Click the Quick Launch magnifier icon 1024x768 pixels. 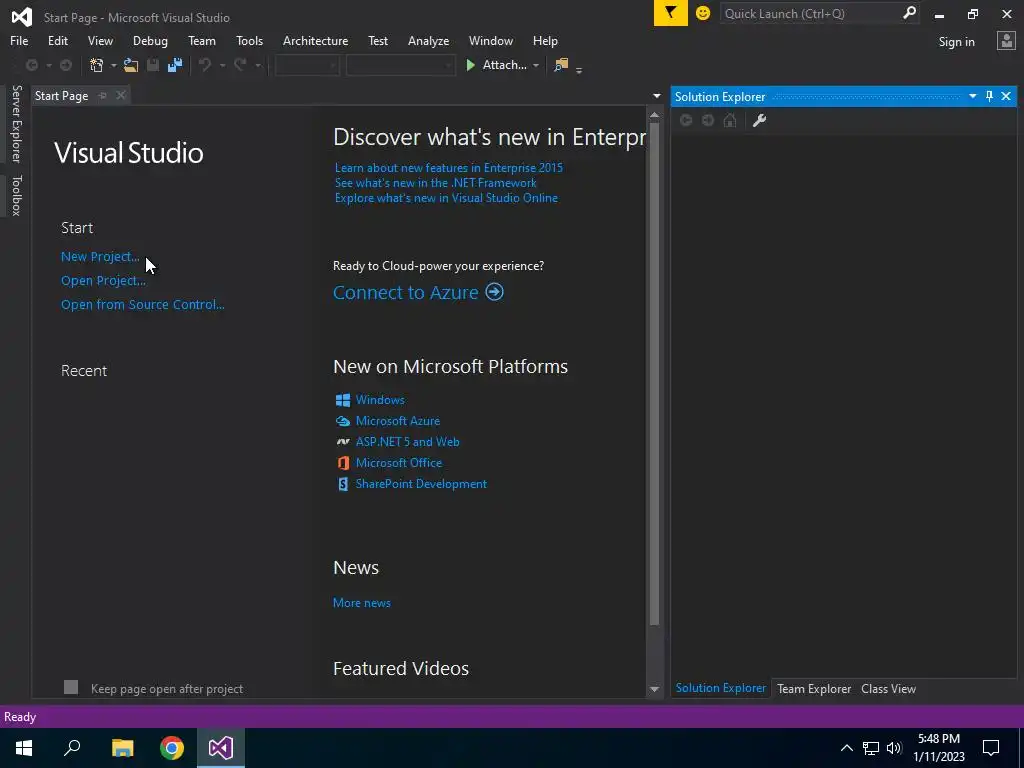909,13
